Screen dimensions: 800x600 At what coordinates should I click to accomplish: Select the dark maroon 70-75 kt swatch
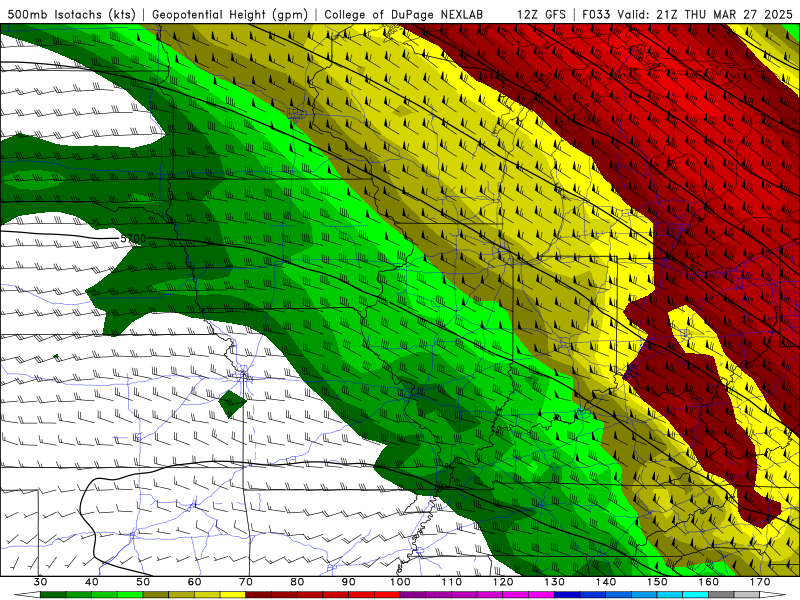tap(259, 595)
